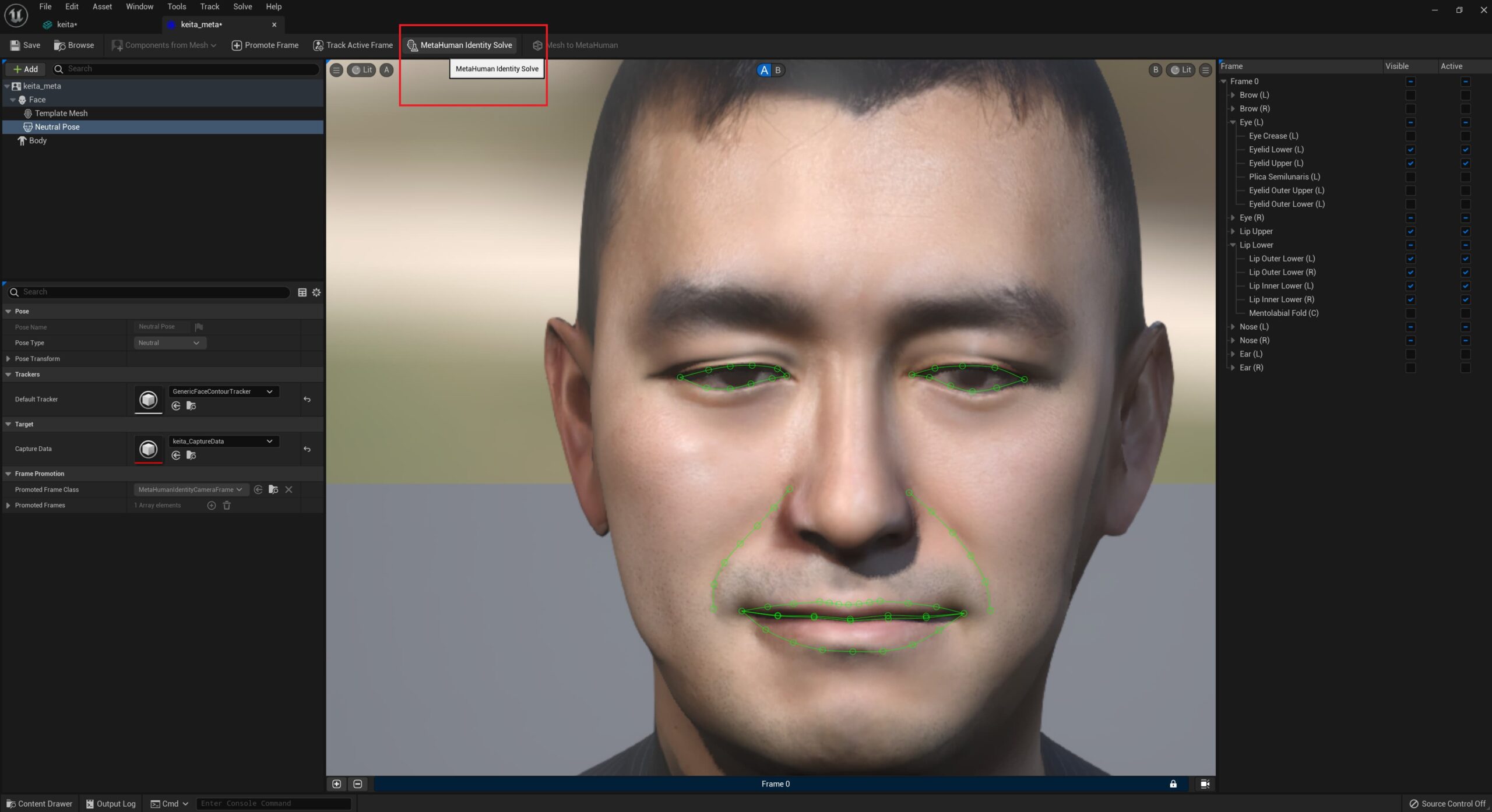Toggle Visible checkbox for Lip Inner Lower (L)
Screen dimensions: 1492x812
[x=1410, y=286]
